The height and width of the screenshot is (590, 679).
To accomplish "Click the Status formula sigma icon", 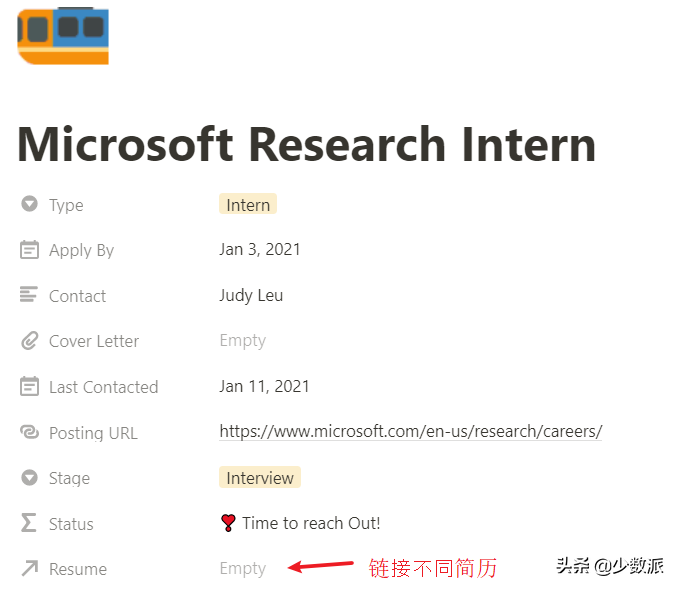I will (x=29, y=522).
